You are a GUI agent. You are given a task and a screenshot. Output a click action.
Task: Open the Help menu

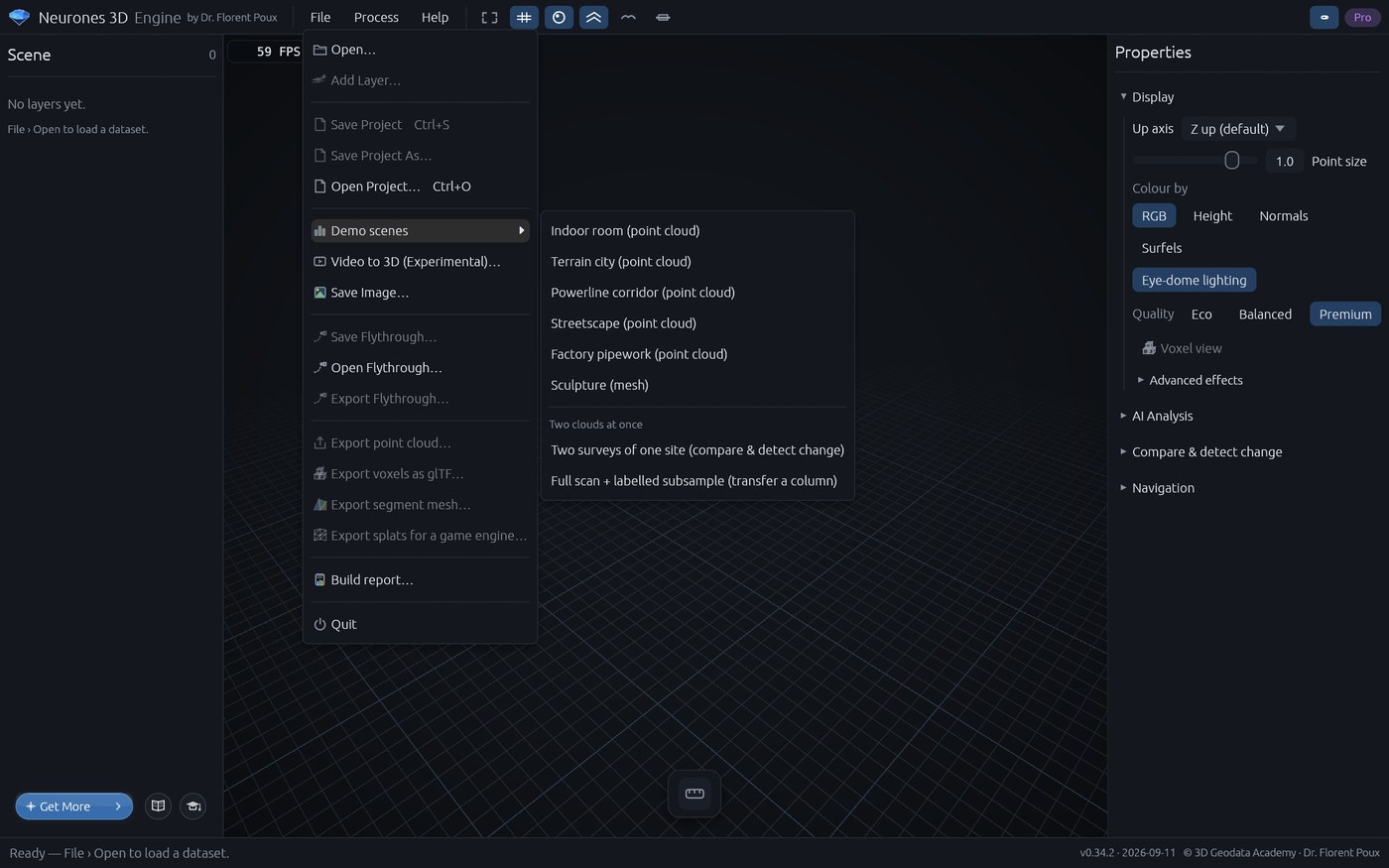[x=435, y=17]
